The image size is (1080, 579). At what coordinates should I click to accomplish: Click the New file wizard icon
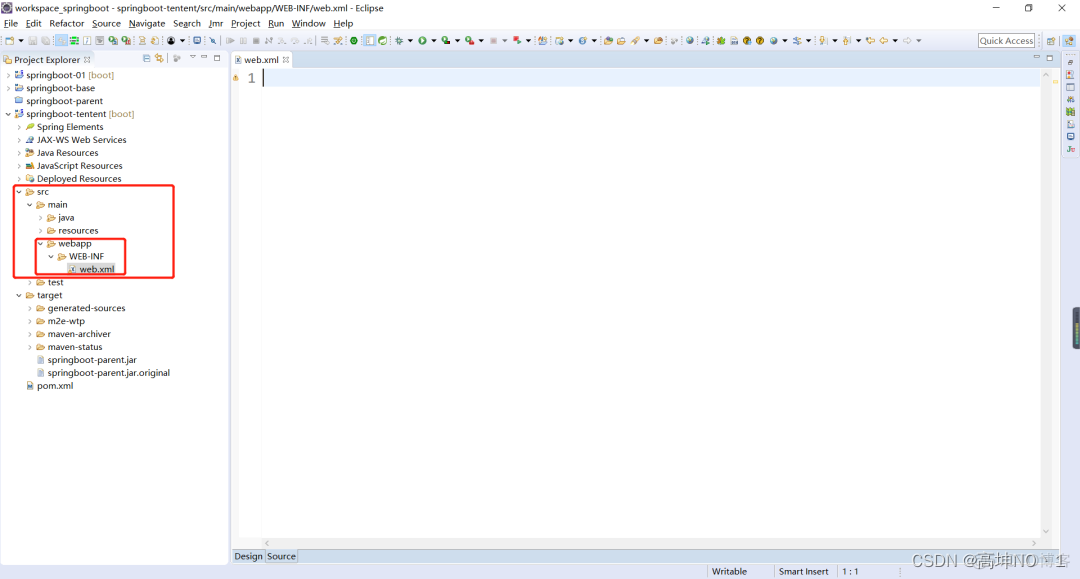point(10,41)
